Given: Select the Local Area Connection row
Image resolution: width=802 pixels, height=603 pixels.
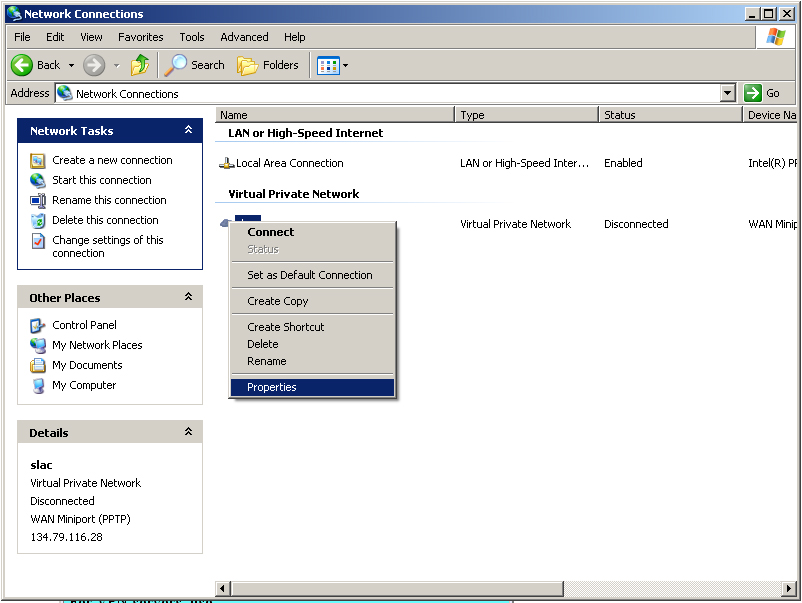Looking at the screenshot, I should [506, 163].
